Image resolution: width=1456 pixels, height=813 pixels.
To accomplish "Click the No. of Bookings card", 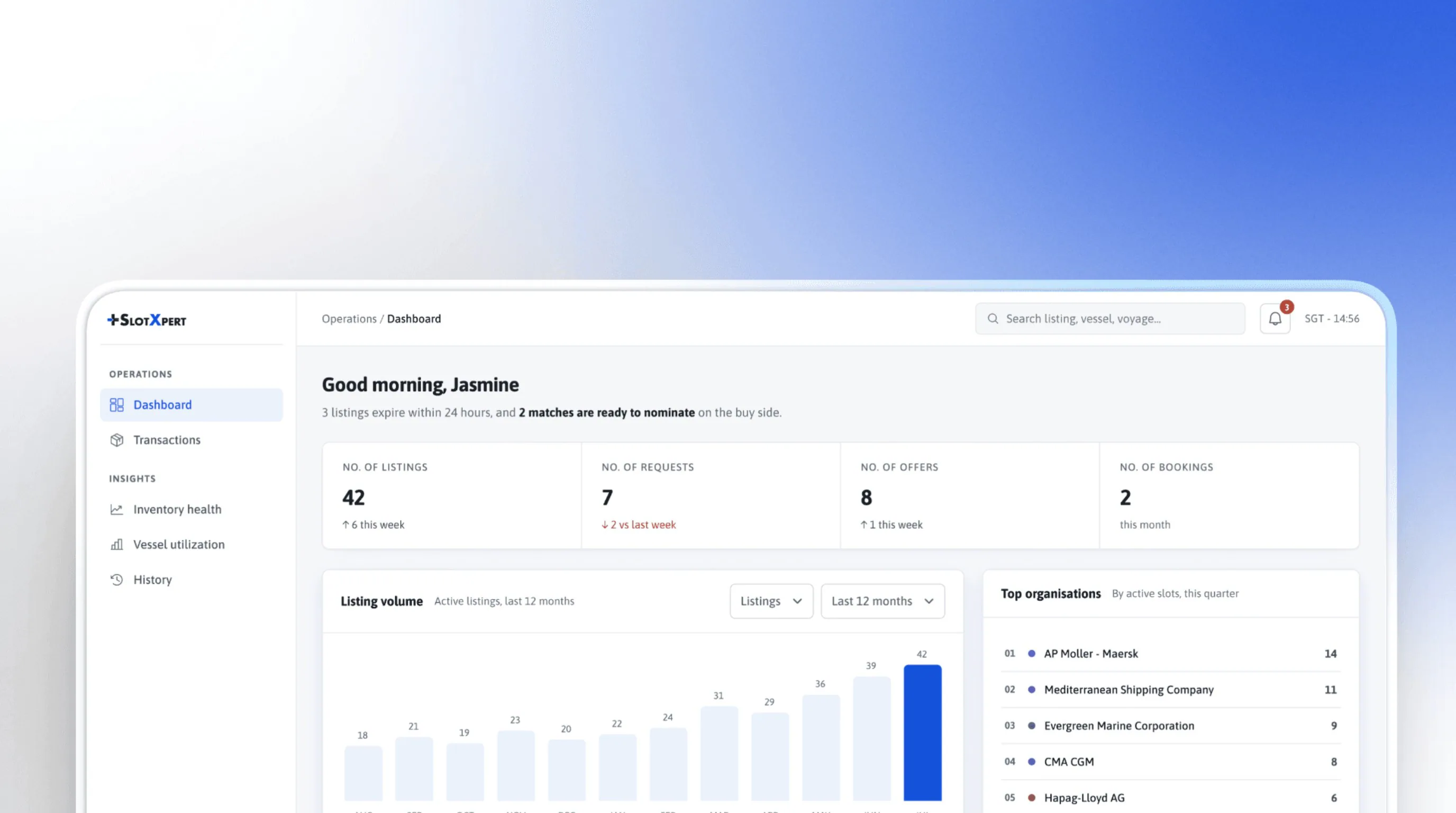I will pyautogui.click(x=1230, y=496).
